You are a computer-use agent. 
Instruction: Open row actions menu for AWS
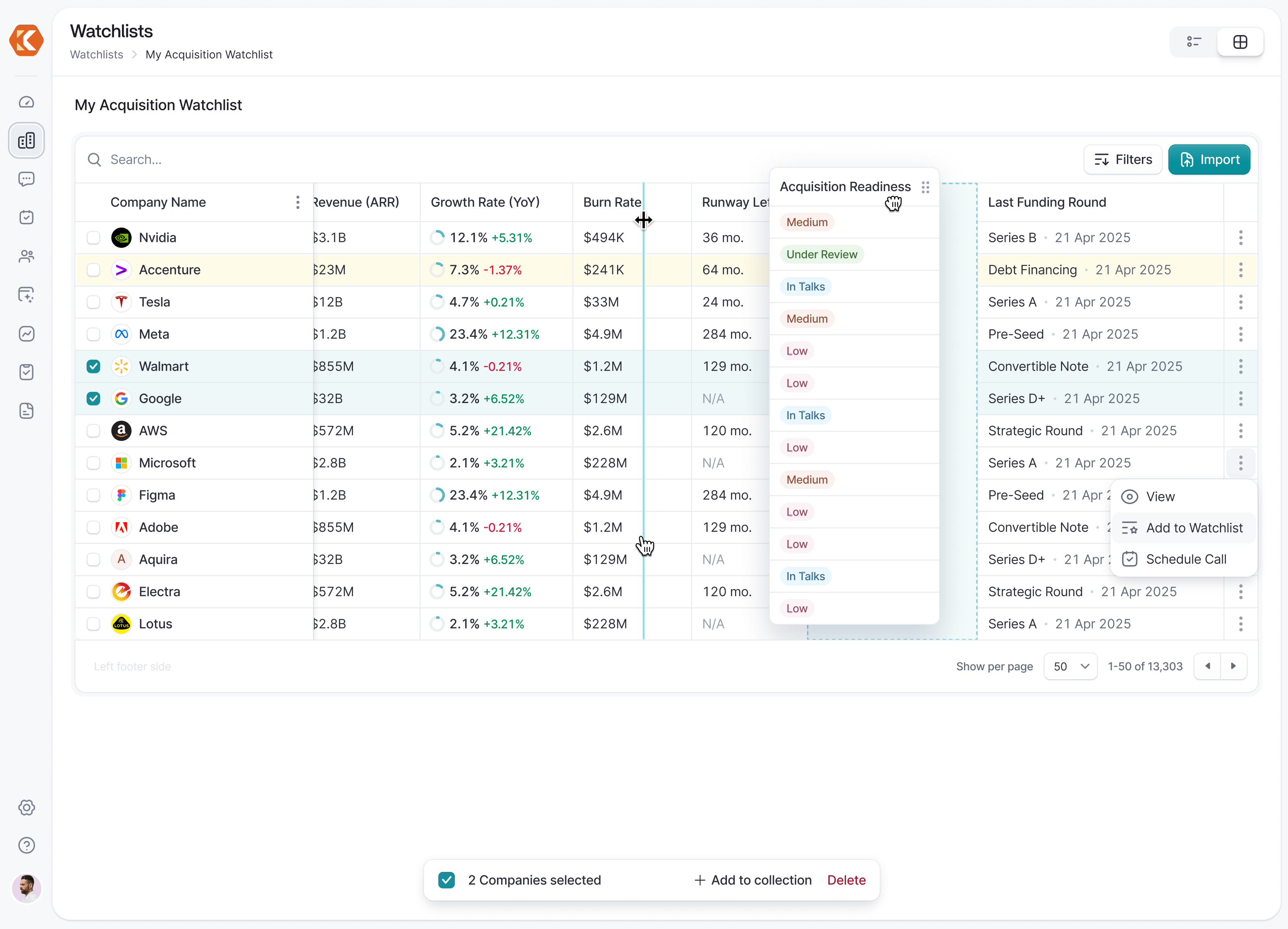click(x=1241, y=431)
